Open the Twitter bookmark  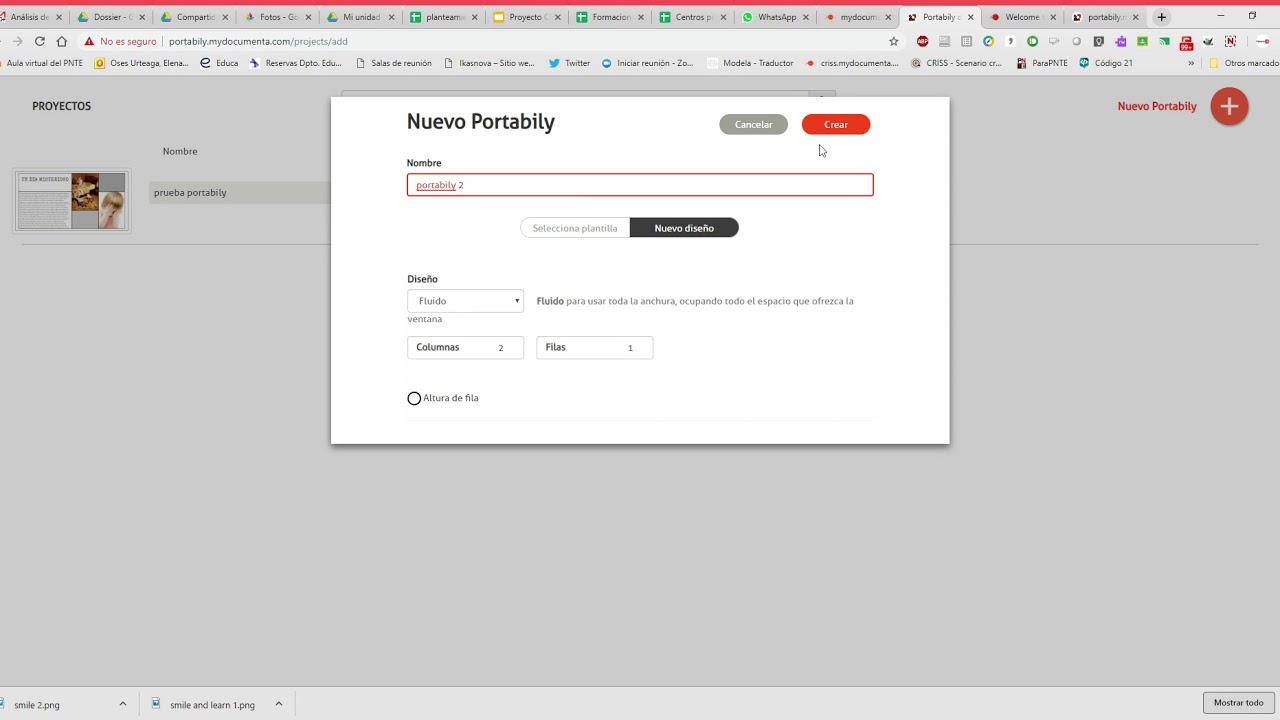[x=570, y=63]
